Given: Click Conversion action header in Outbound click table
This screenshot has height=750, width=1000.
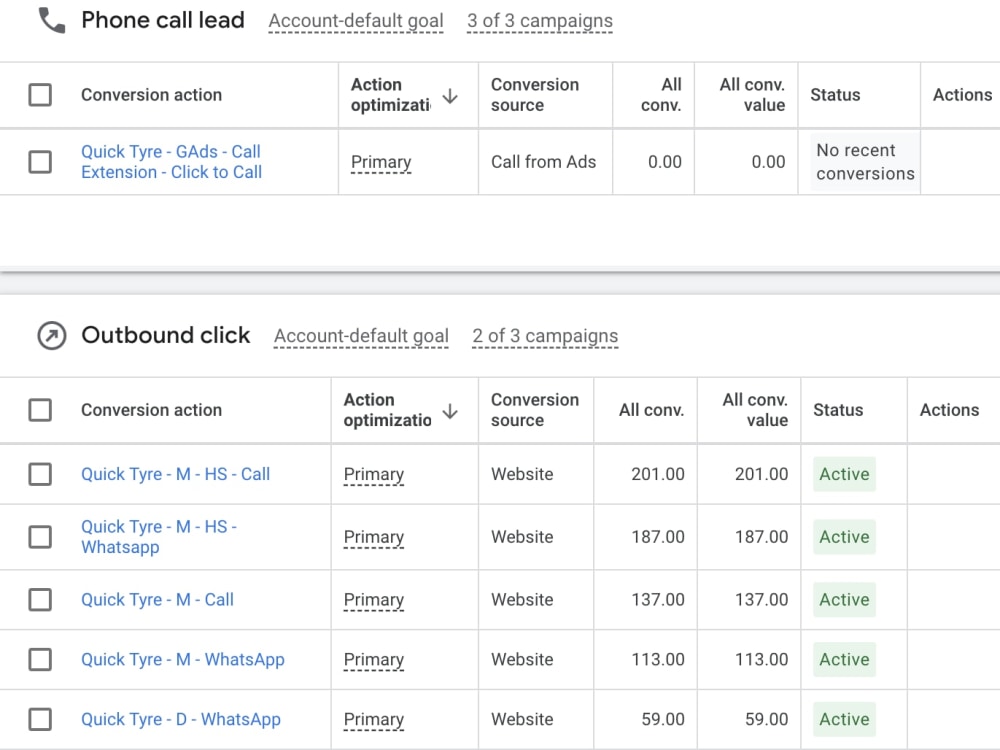Looking at the screenshot, I should click(x=151, y=410).
